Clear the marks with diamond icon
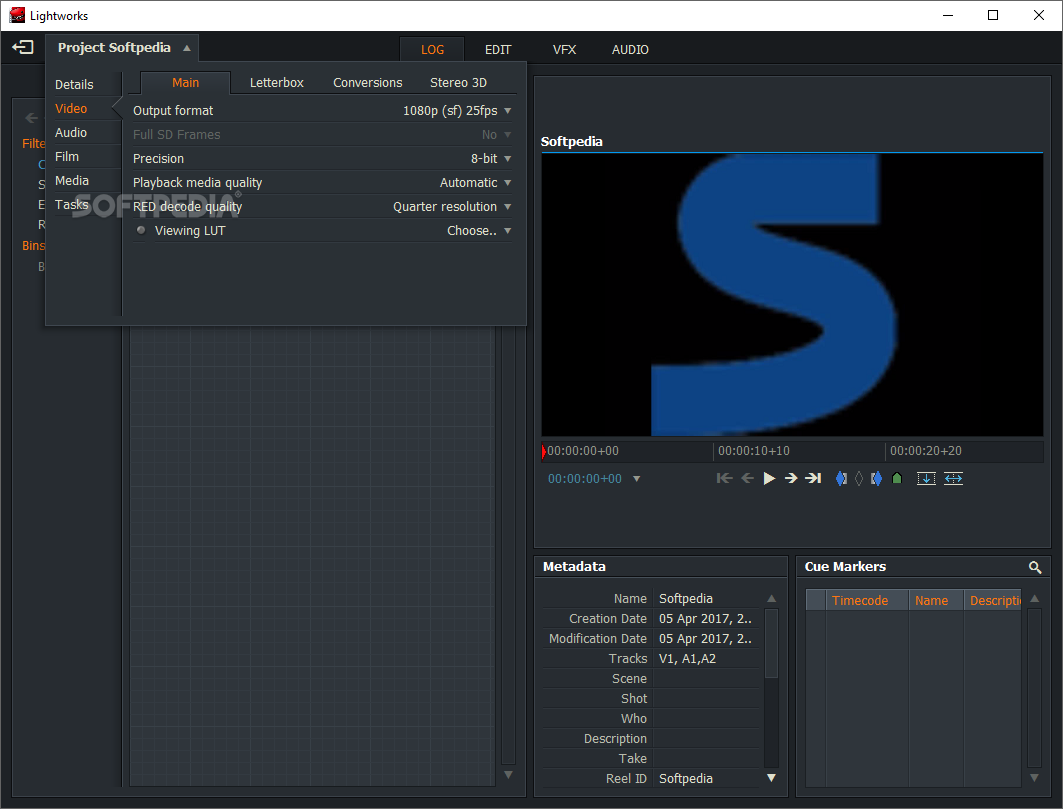The height and width of the screenshot is (809, 1063). (859, 478)
